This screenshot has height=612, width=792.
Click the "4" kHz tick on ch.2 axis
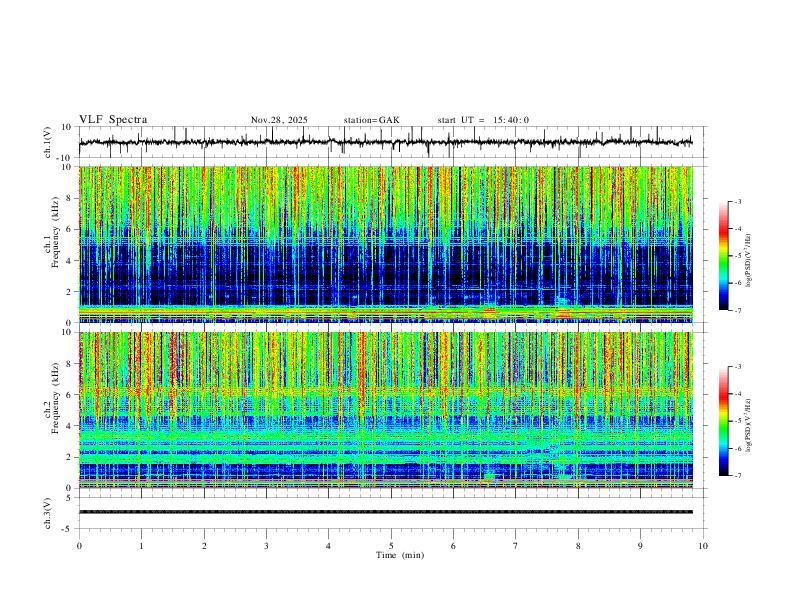pyautogui.click(x=69, y=426)
